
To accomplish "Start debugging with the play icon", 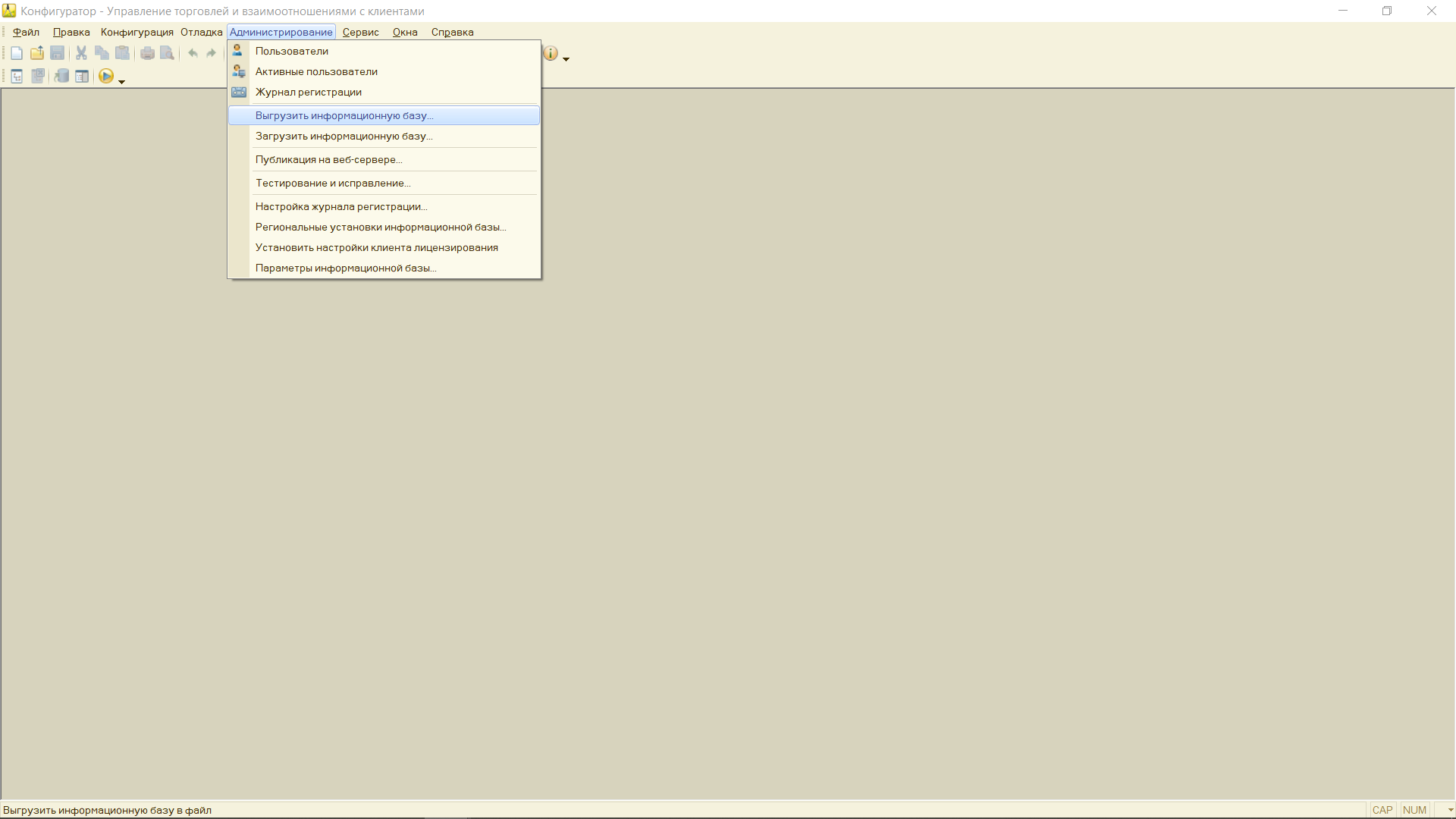I will [x=106, y=76].
